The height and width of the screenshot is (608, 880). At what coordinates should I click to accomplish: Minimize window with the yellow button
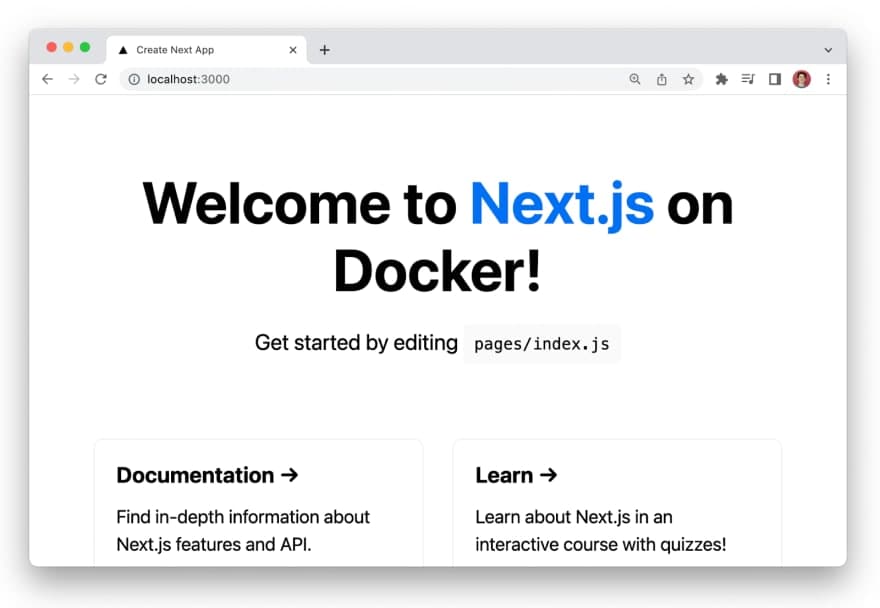click(68, 47)
